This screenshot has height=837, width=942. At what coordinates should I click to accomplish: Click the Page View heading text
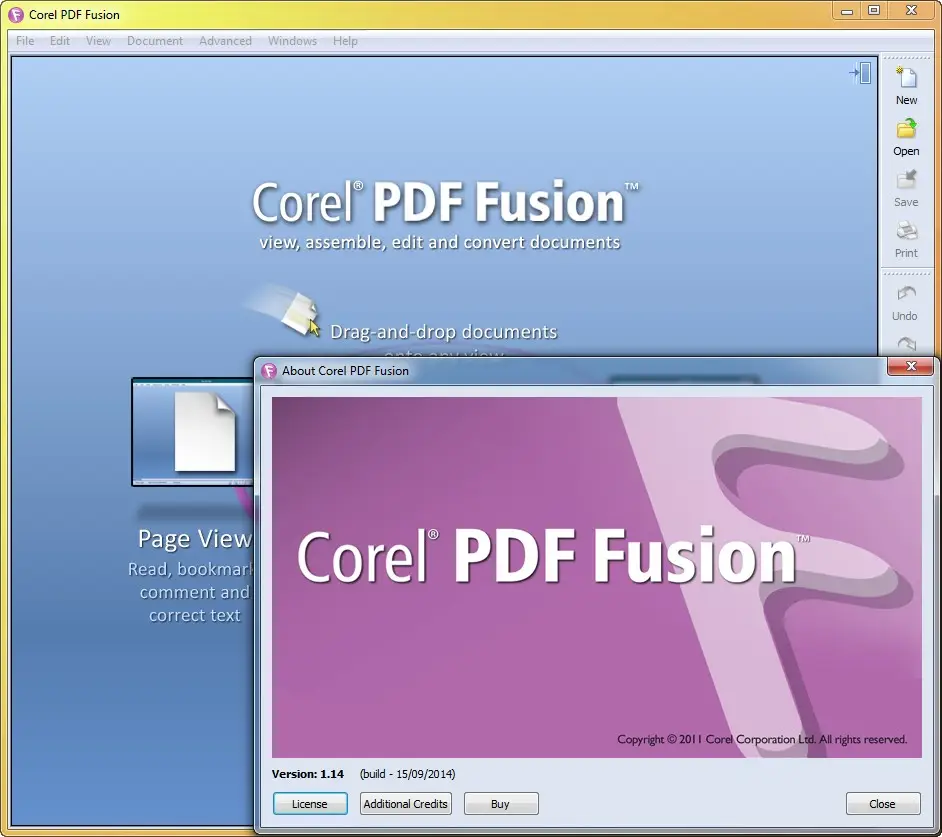click(195, 538)
